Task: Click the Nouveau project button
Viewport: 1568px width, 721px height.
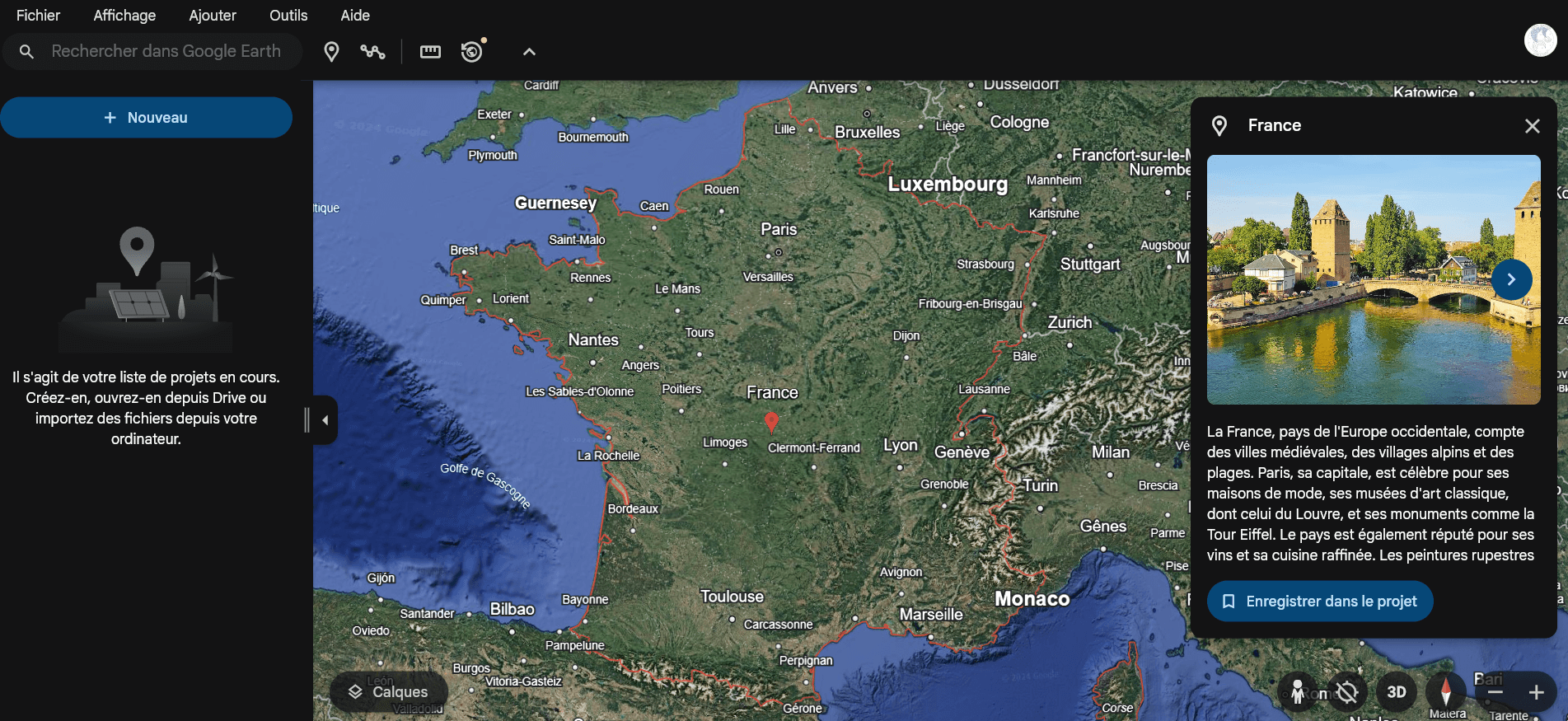Action: 146,118
